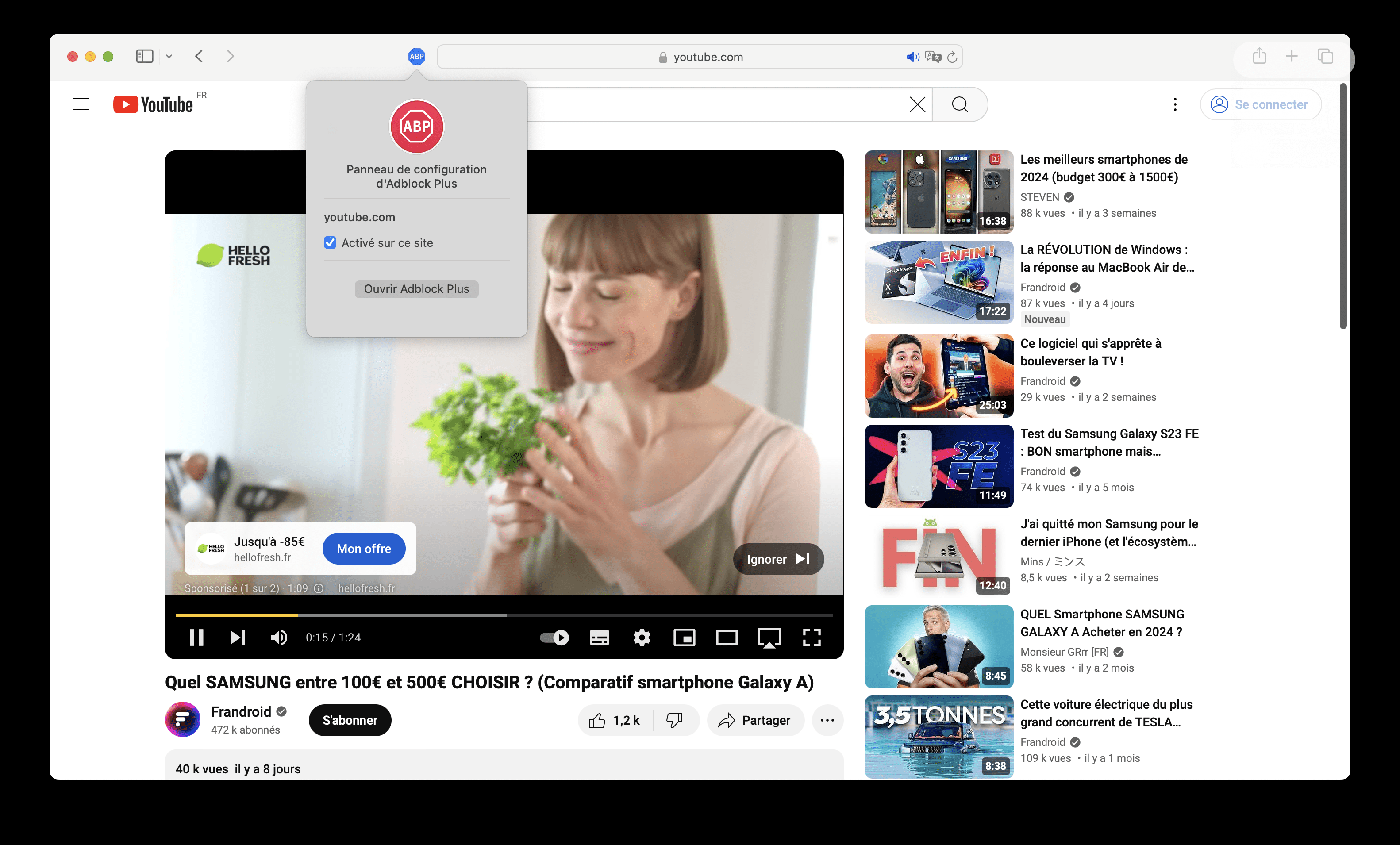
Task: Open Frandroid channel name under video
Action: [241, 711]
